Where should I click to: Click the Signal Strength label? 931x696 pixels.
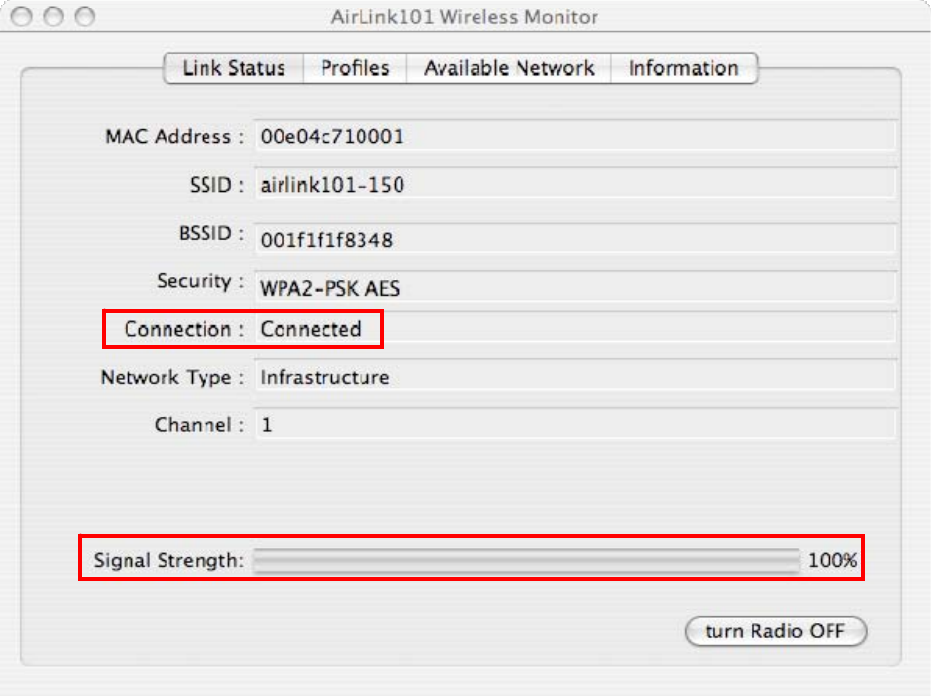[x=169, y=560]
